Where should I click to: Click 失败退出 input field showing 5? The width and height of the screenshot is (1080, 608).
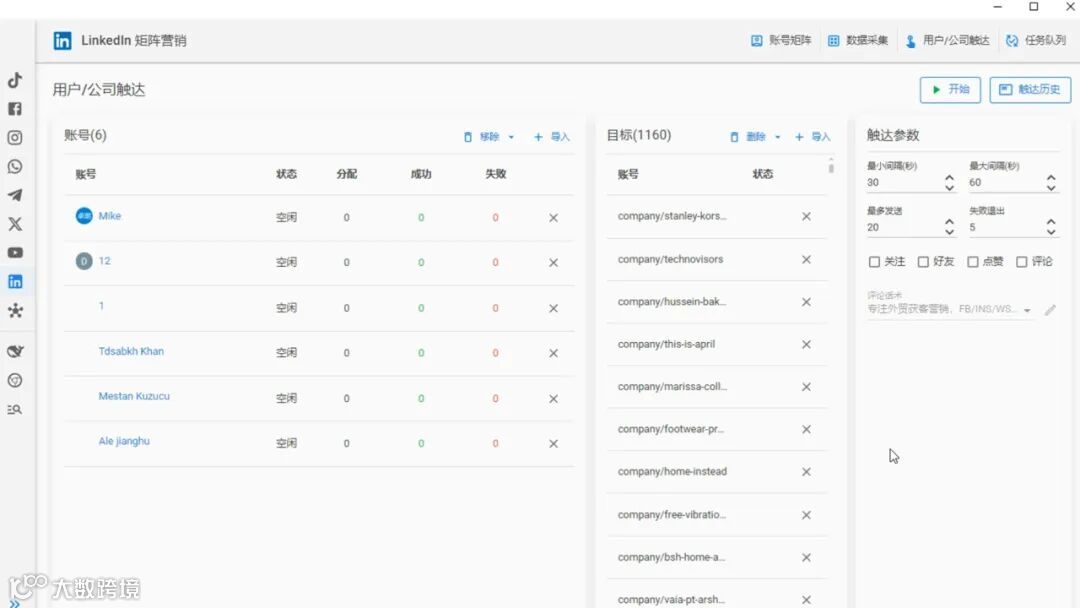(1006, 227)
